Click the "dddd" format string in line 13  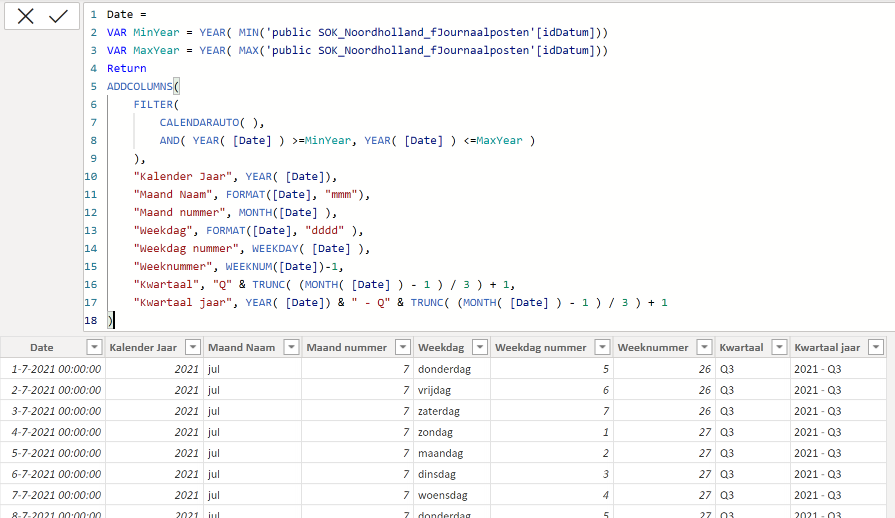(325, 230)
